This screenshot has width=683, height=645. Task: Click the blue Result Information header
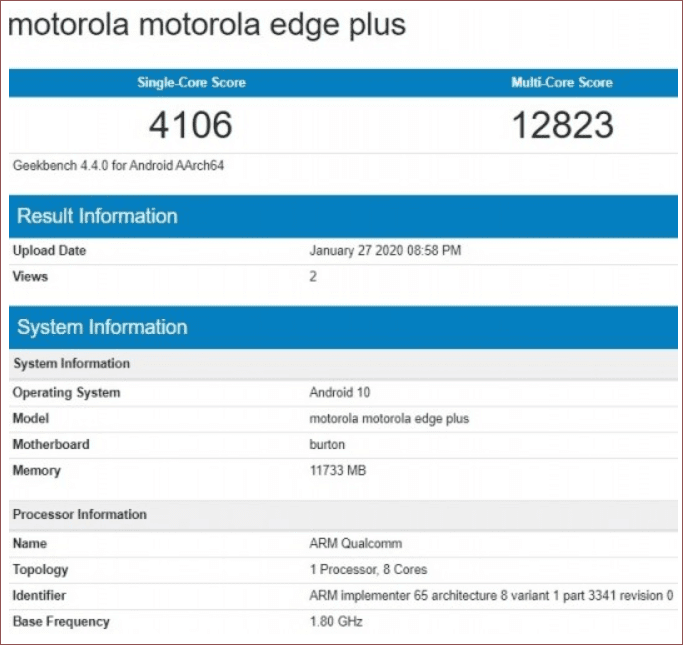pos(97,216)
